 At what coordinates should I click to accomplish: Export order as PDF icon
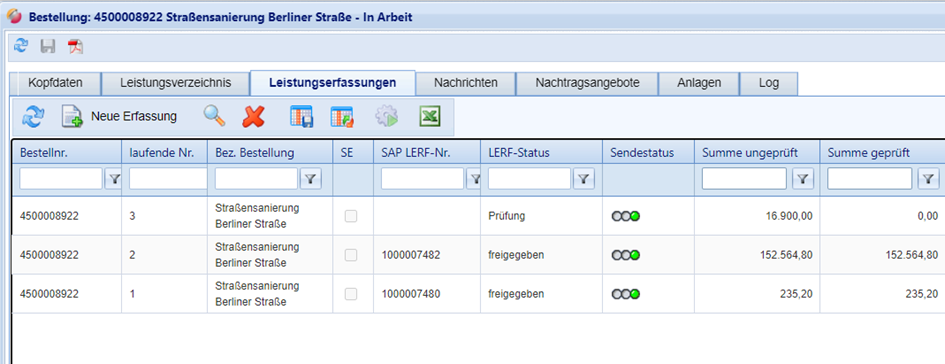point(75,46)
